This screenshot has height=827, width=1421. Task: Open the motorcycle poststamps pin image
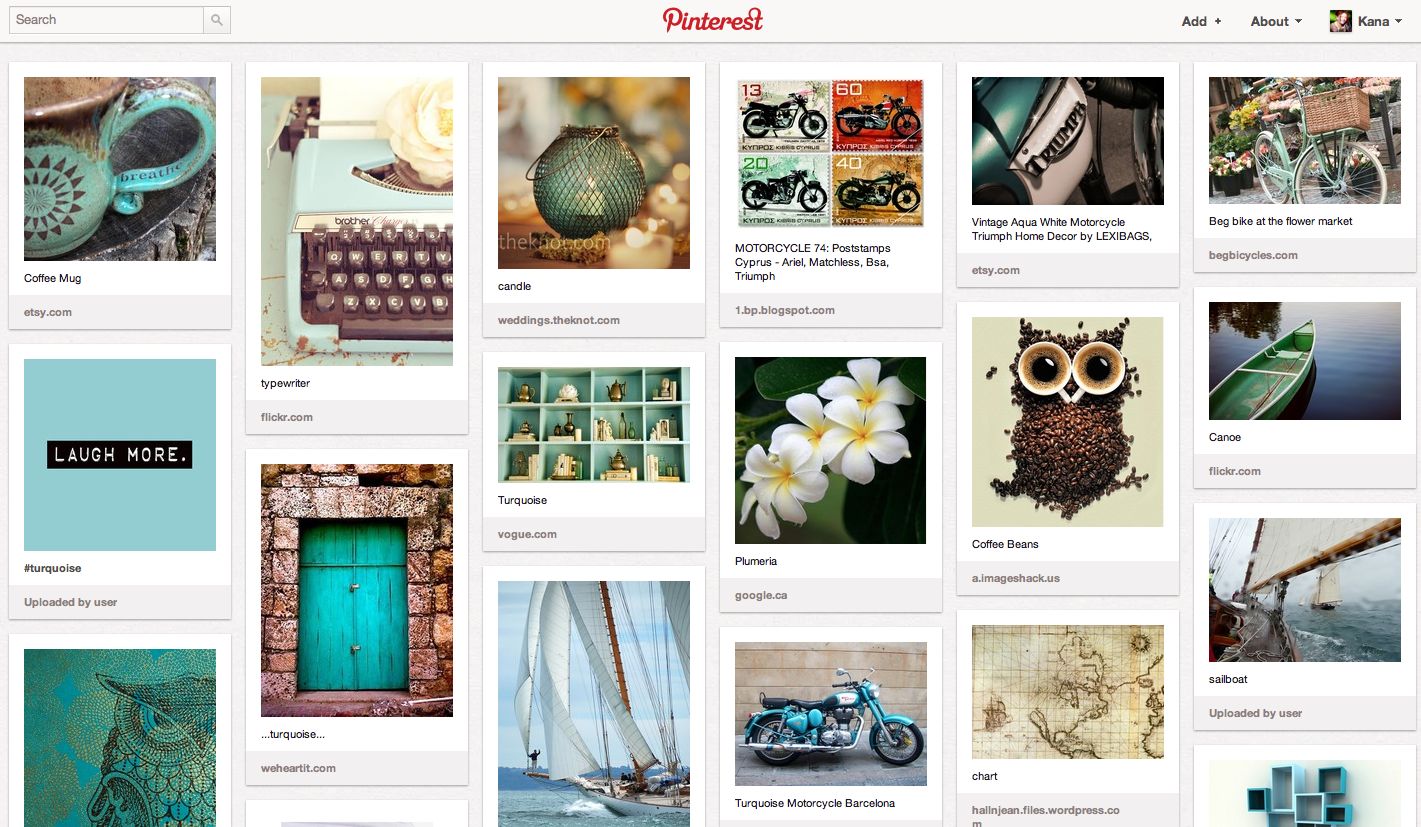[831, 154]
